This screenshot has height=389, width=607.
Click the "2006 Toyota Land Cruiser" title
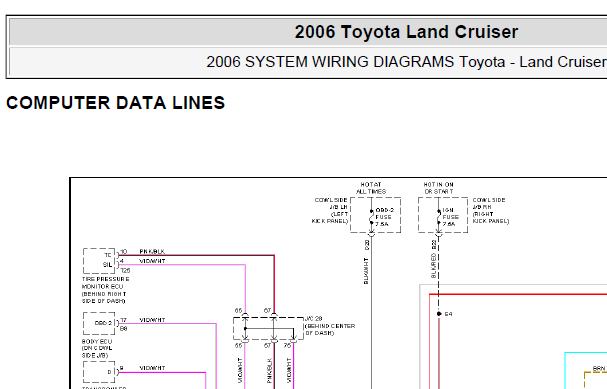(406, 32)
